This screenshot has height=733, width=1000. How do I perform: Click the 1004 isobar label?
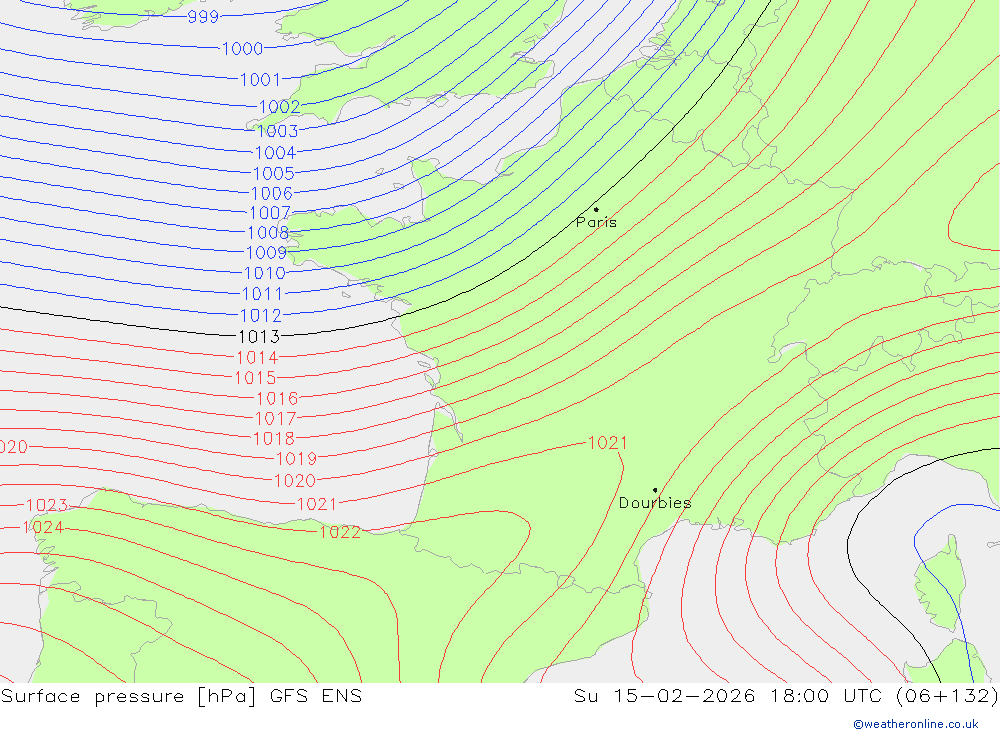[276, 153]
